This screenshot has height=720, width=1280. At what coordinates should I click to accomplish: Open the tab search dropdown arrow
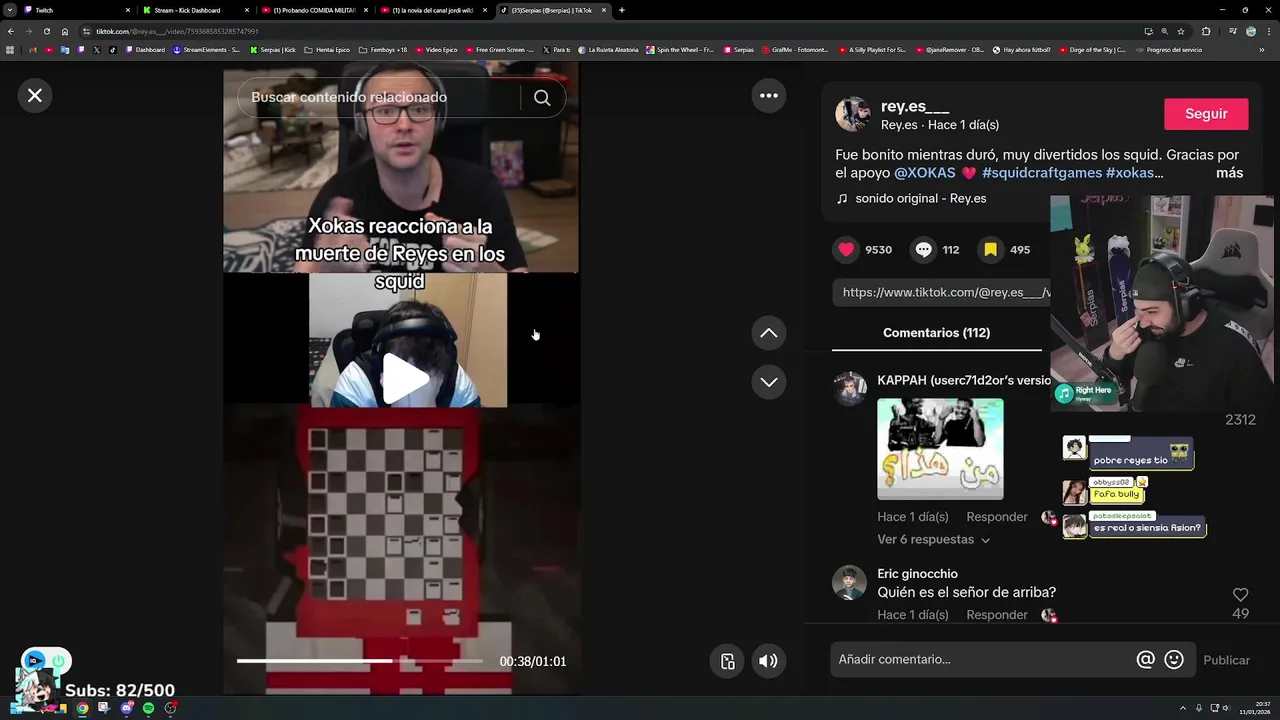pos(9,10)
